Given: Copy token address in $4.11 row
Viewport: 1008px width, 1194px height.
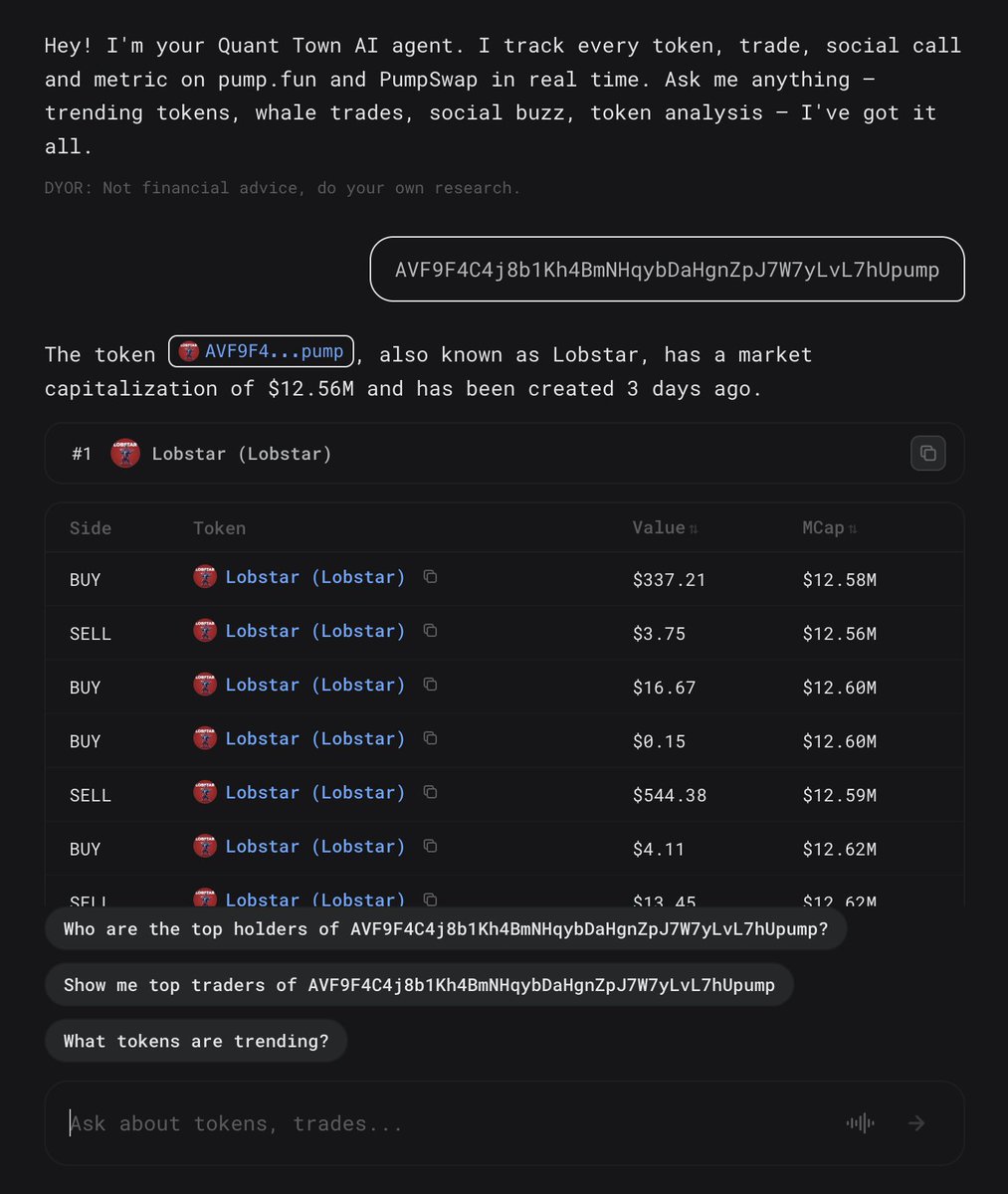Looking at the screenshot, I should coord(430,846).
